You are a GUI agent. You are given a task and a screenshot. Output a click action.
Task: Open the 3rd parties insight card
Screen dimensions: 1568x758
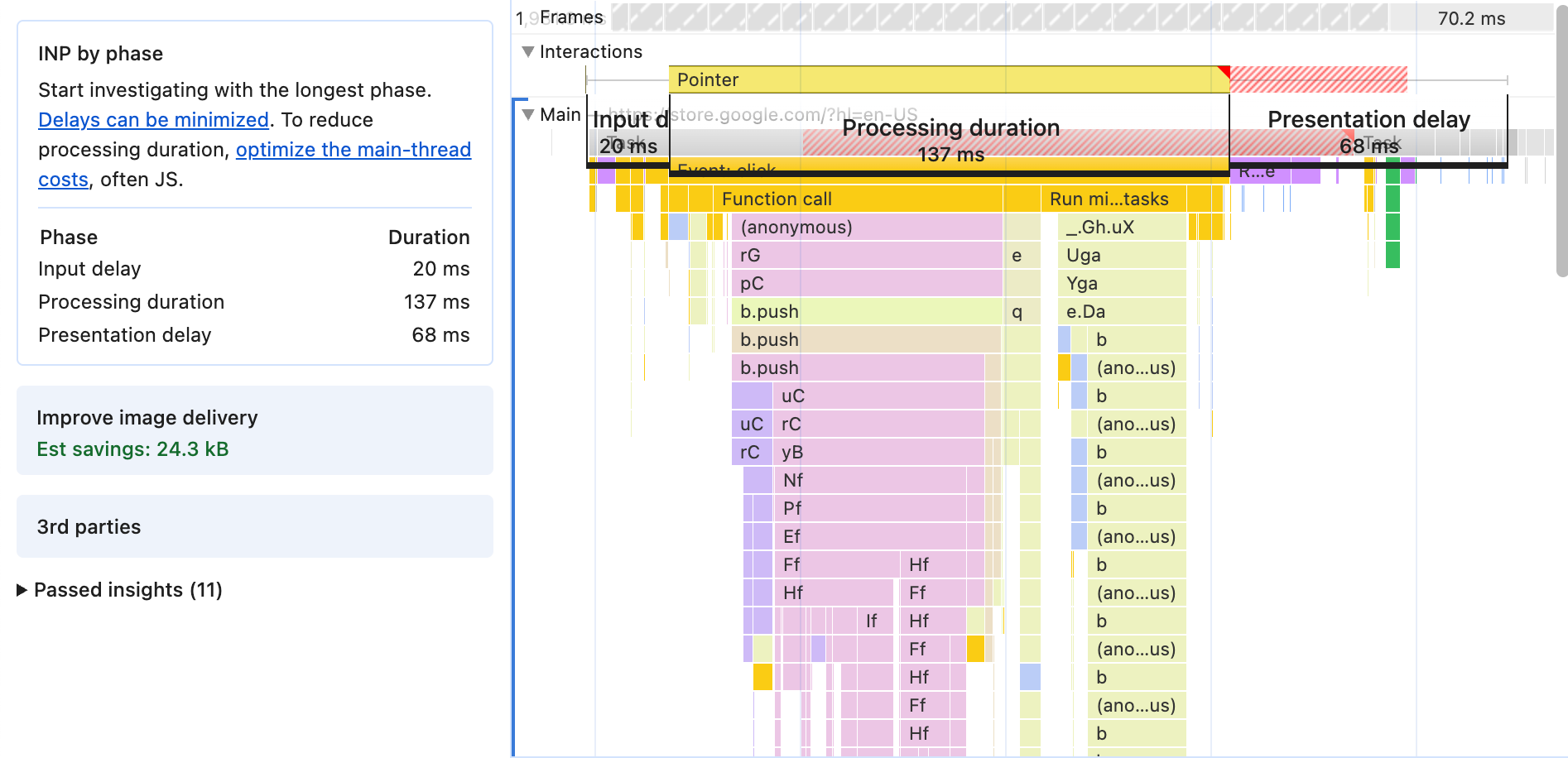[254, 526]
